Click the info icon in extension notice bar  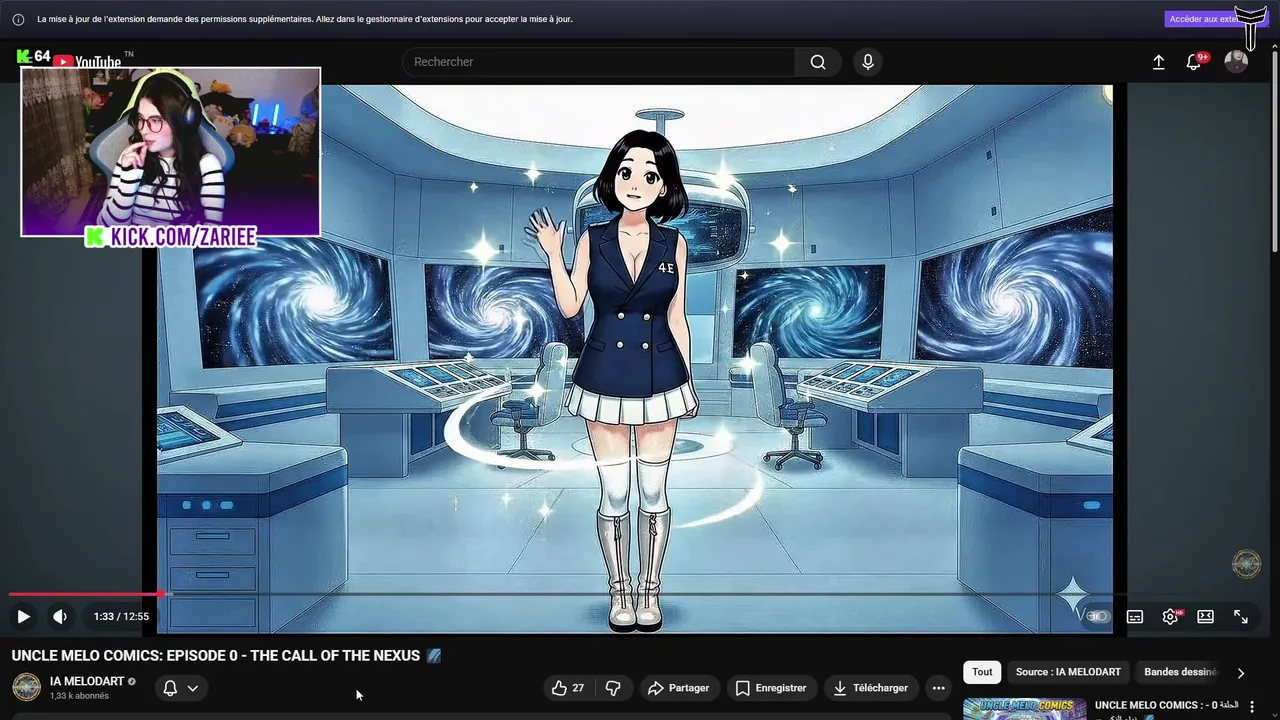(x=18, y=19)
